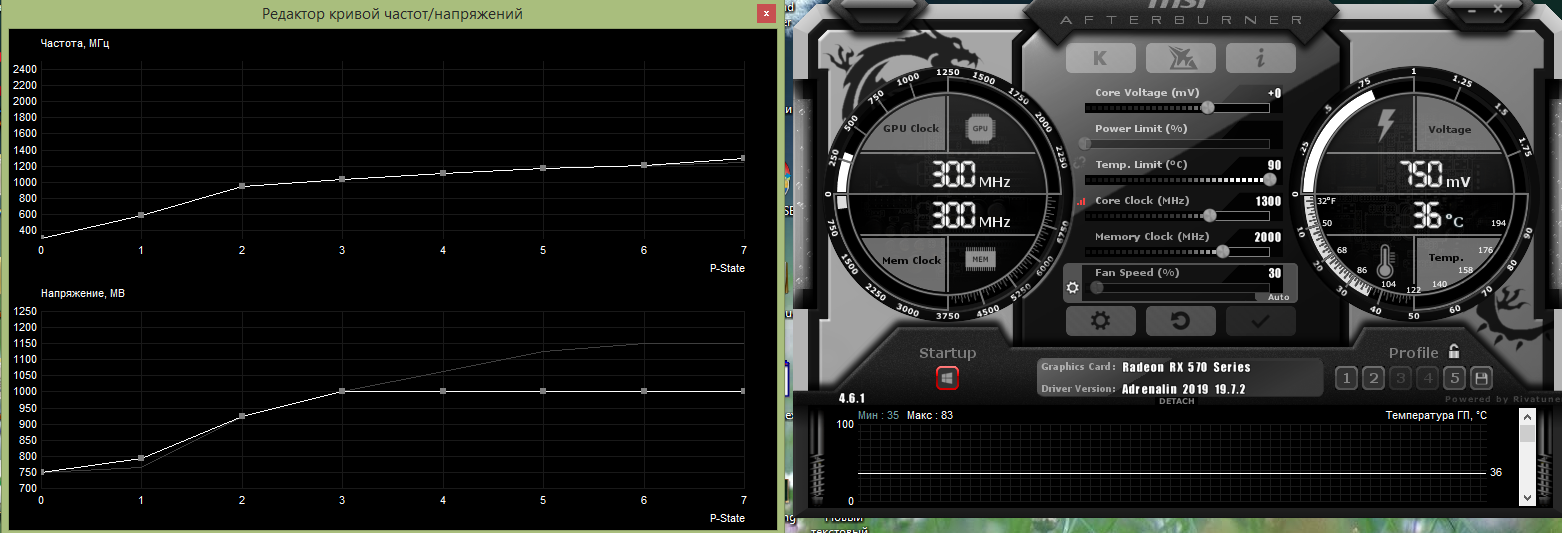
Task: Click the MEM chip icon
Action: click(980, 260)
